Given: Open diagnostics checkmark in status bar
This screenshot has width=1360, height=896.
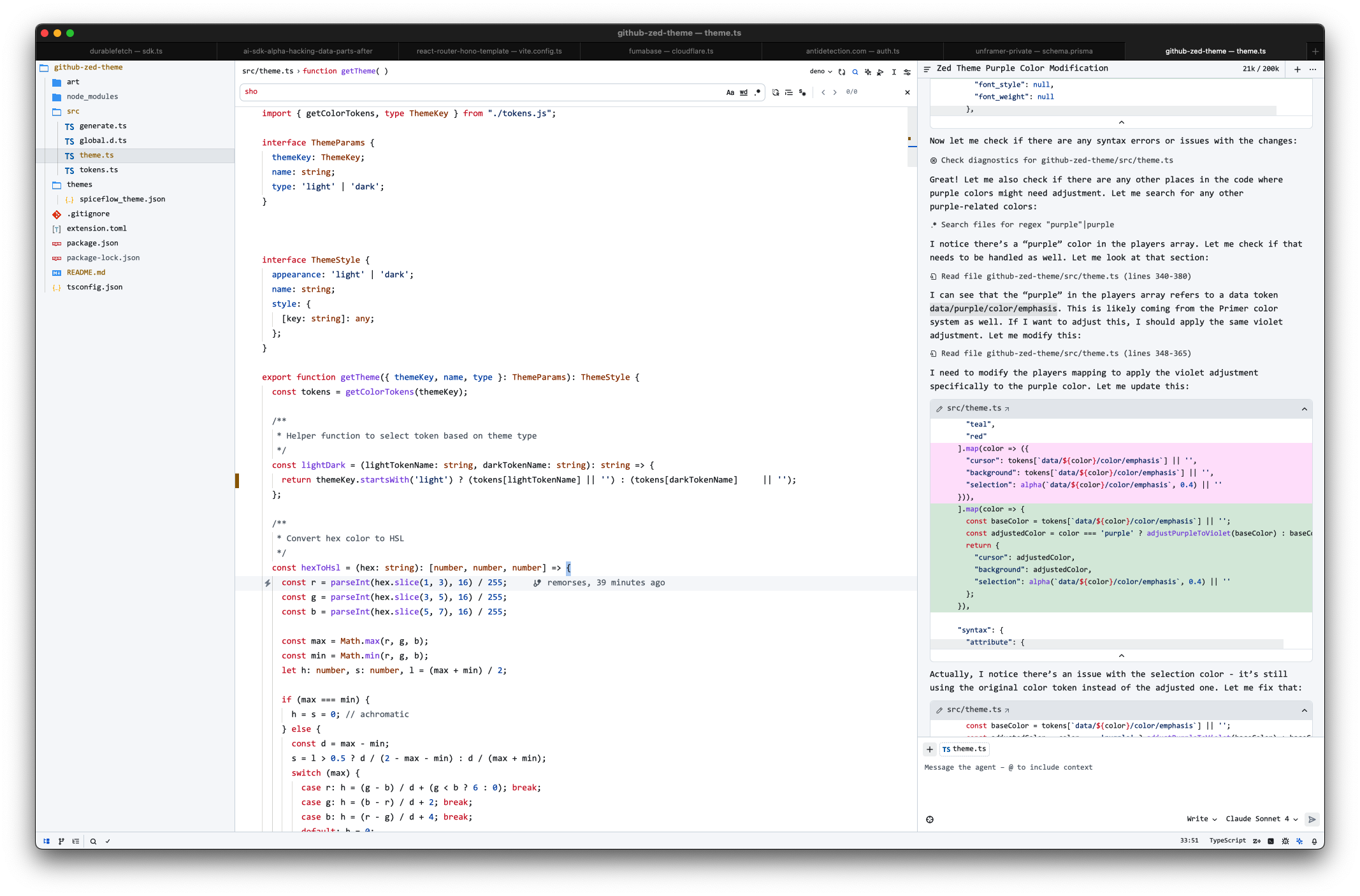Looking at the screenshot, I should coord(108,841).
